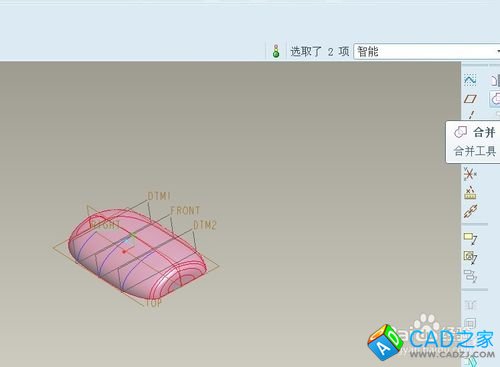Click the DTM2 datum plane label
This screenshot has height=367, width=500.
[205, 225]
